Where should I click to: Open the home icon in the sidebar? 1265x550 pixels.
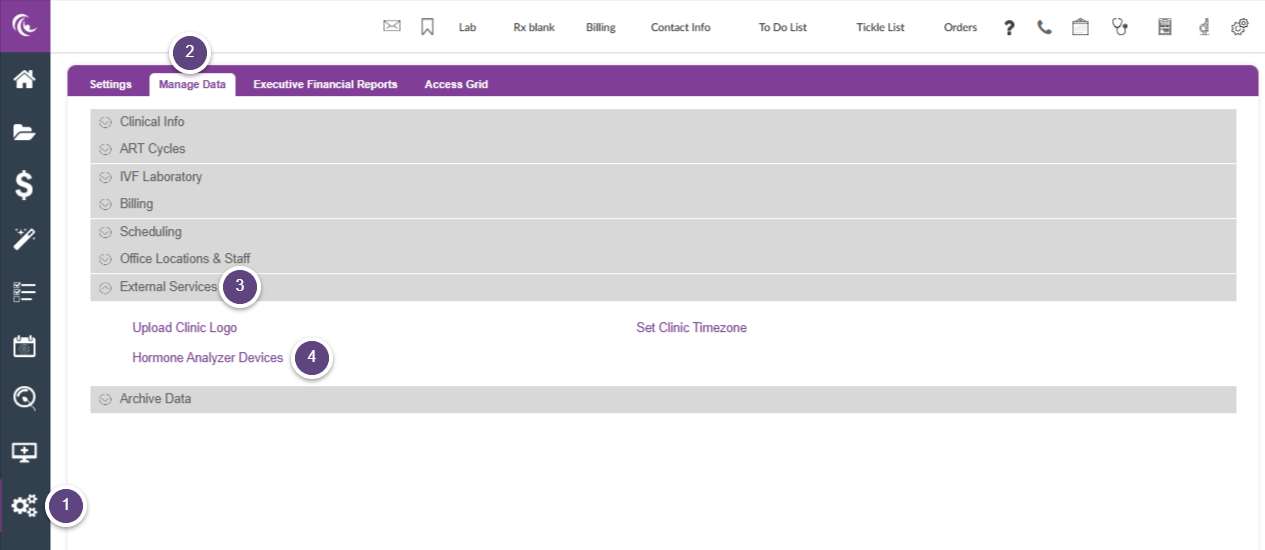[x=24, y=79]
